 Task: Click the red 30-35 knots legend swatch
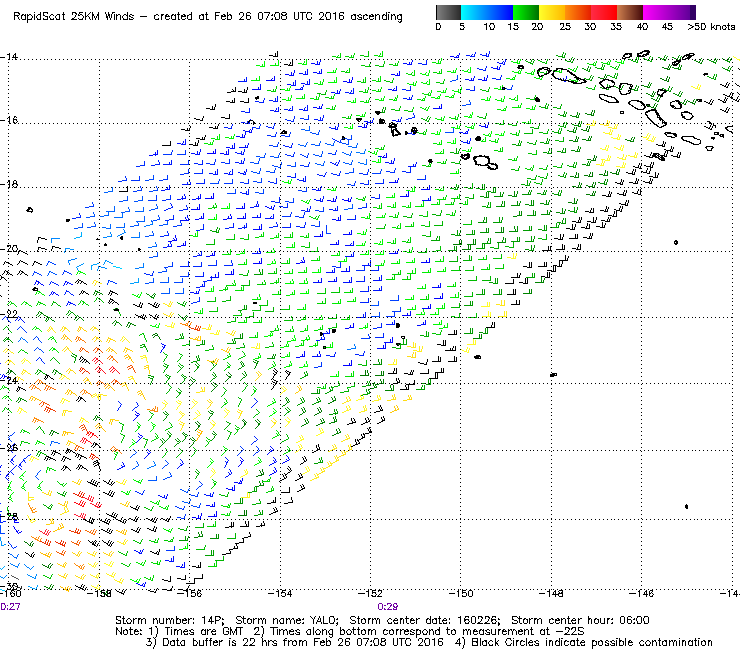click(604, 12)
